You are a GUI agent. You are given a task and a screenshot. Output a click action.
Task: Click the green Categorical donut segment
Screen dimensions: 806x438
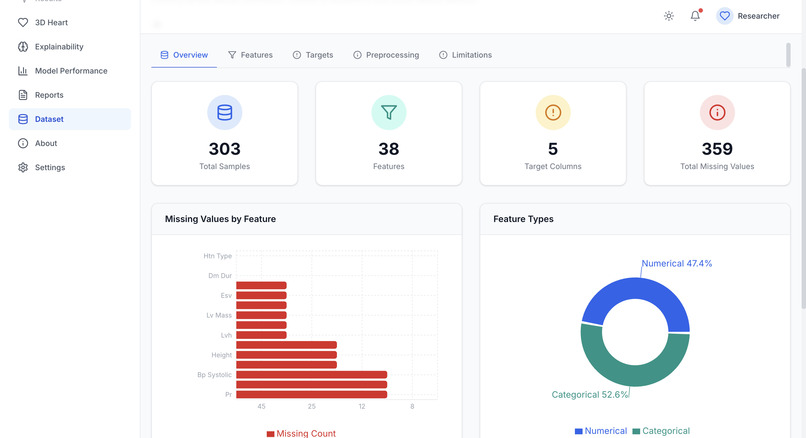coord(635,375)
